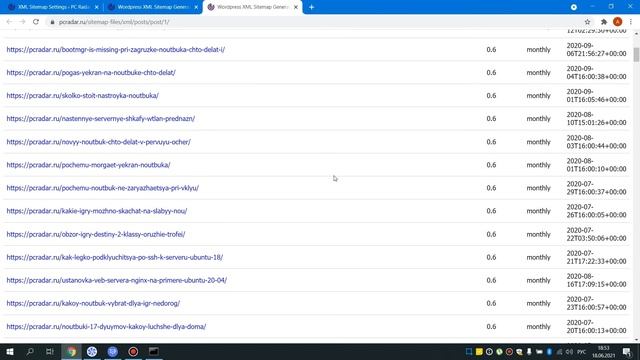Open the podklyuchitsya-po-ssh ubuntu-18 link

[x=115, y=258]
